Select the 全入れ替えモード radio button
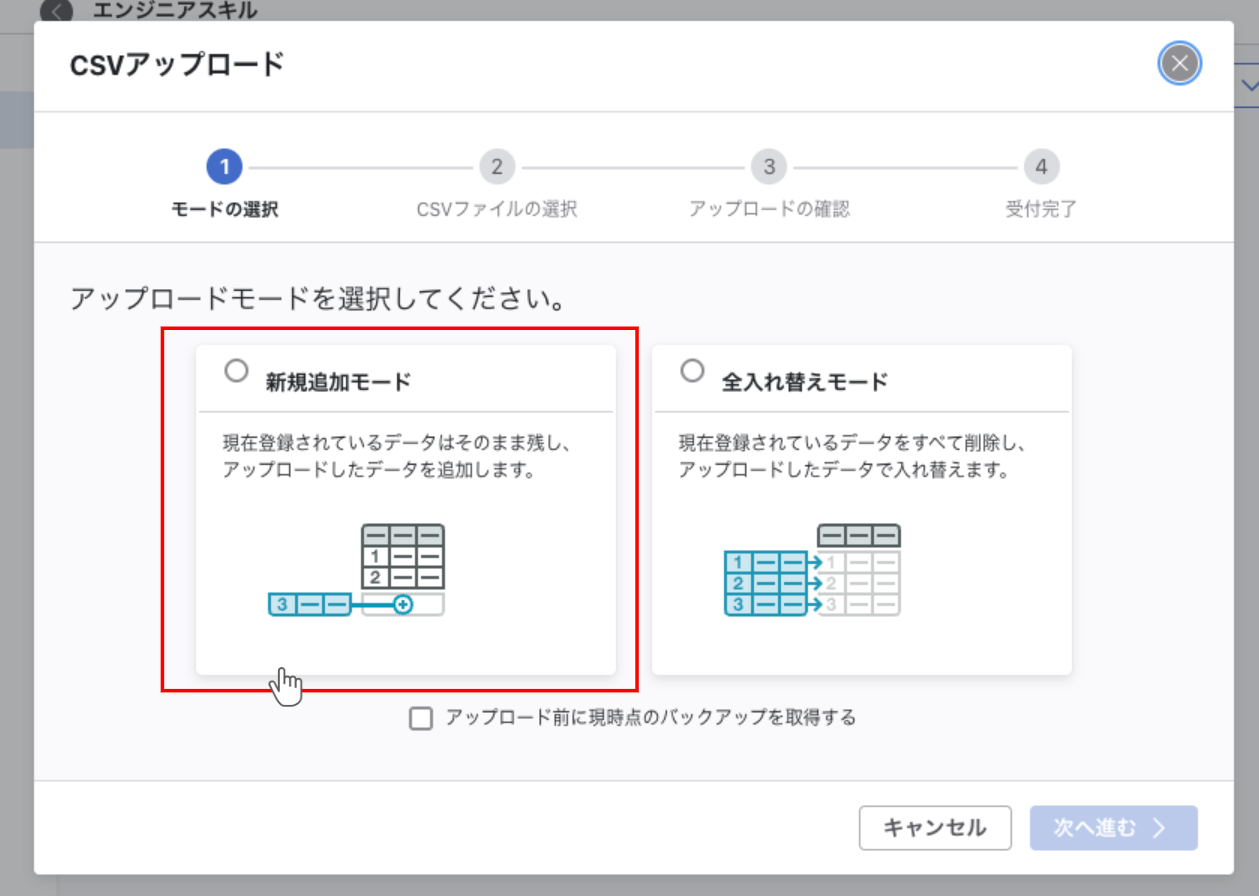The image size is (1259, 896). point(692,370)
